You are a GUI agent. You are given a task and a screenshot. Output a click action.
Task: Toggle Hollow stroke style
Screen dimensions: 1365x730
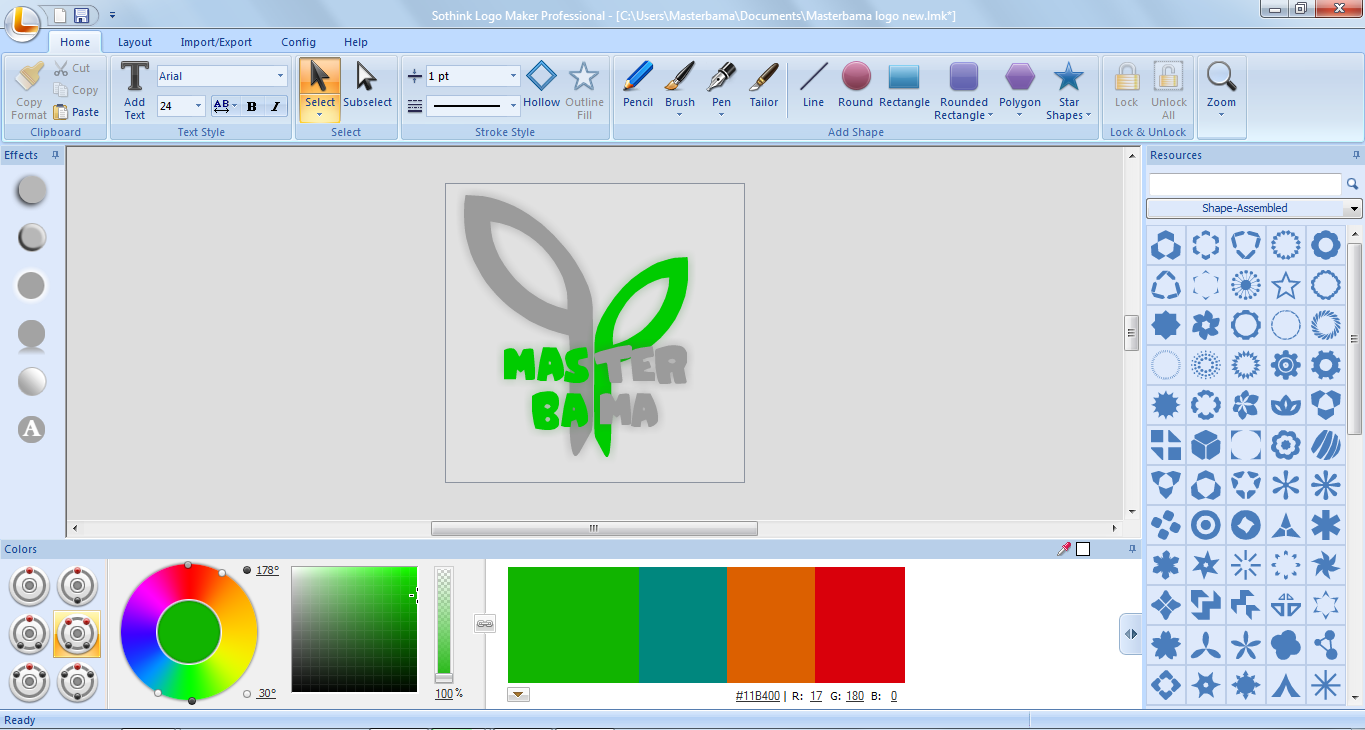[x=541, y=88]
